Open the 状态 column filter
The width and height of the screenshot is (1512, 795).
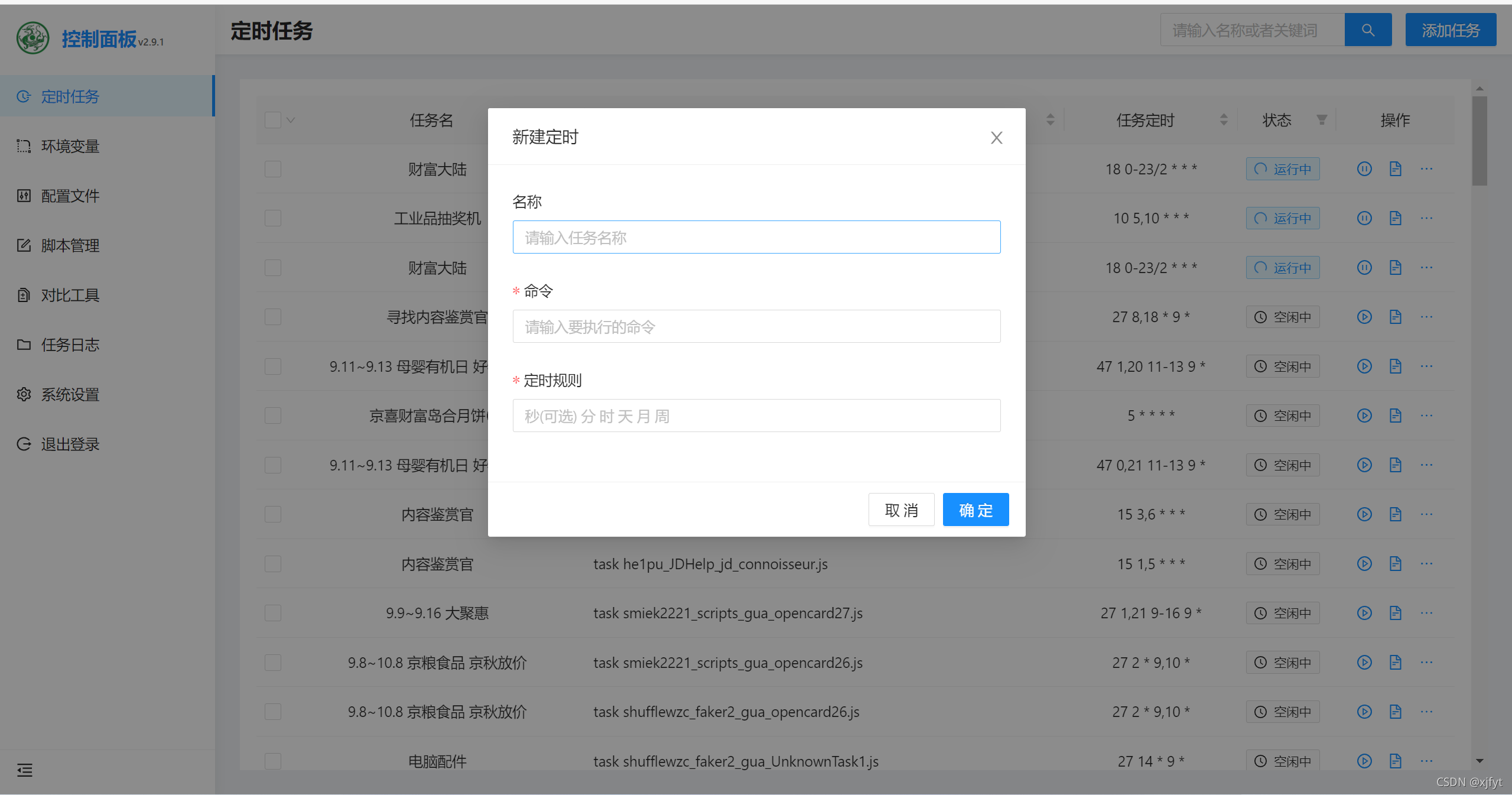click(1322, 120)
